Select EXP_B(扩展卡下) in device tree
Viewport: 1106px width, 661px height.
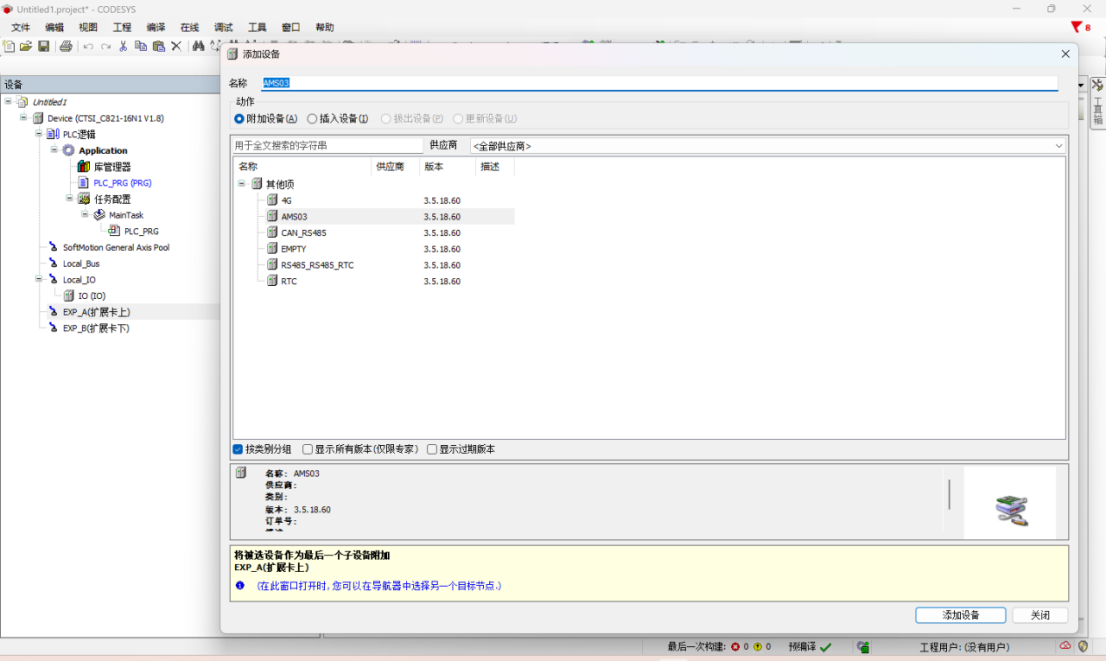96,328
